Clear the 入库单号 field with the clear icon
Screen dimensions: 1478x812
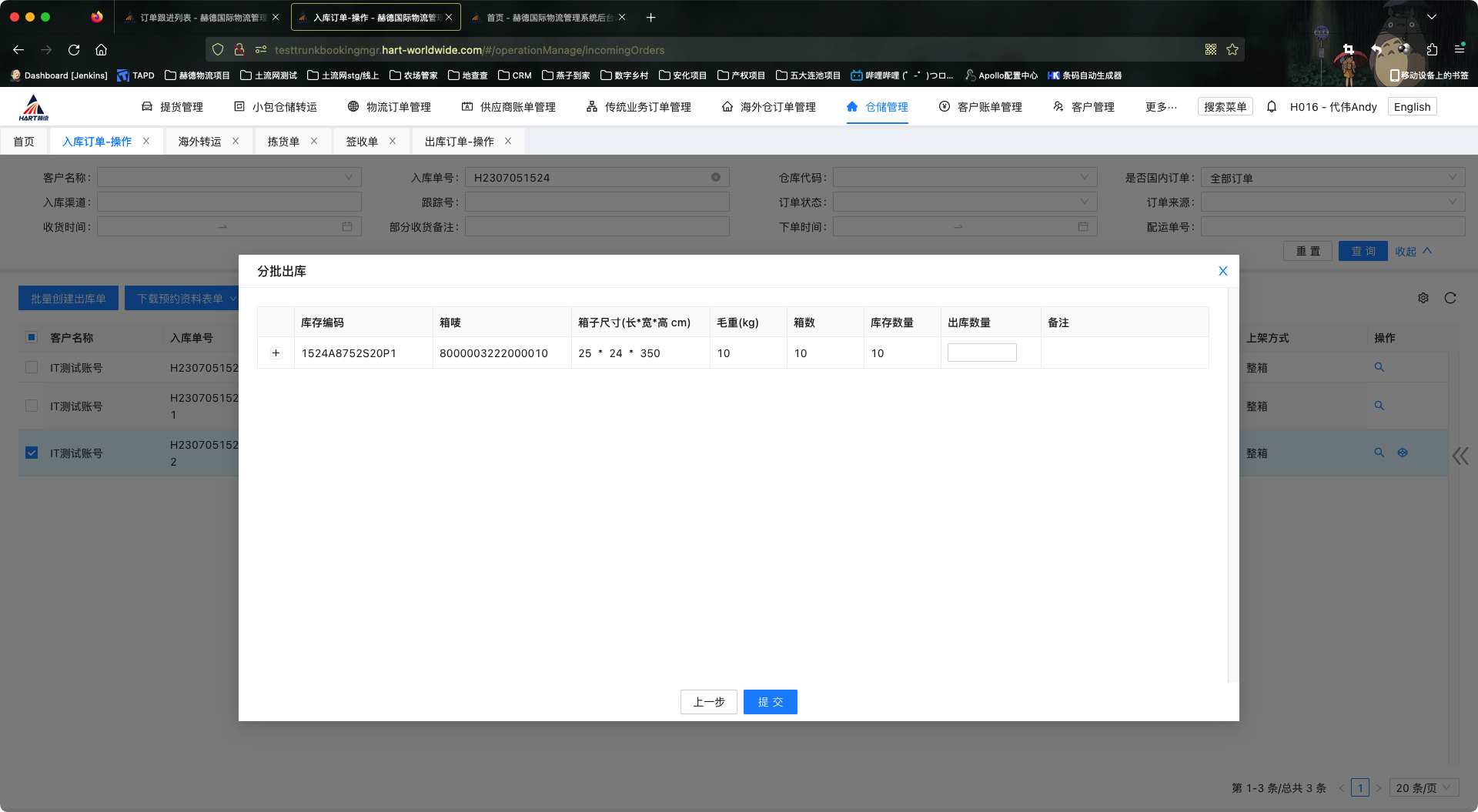click(x=716, y=178)
